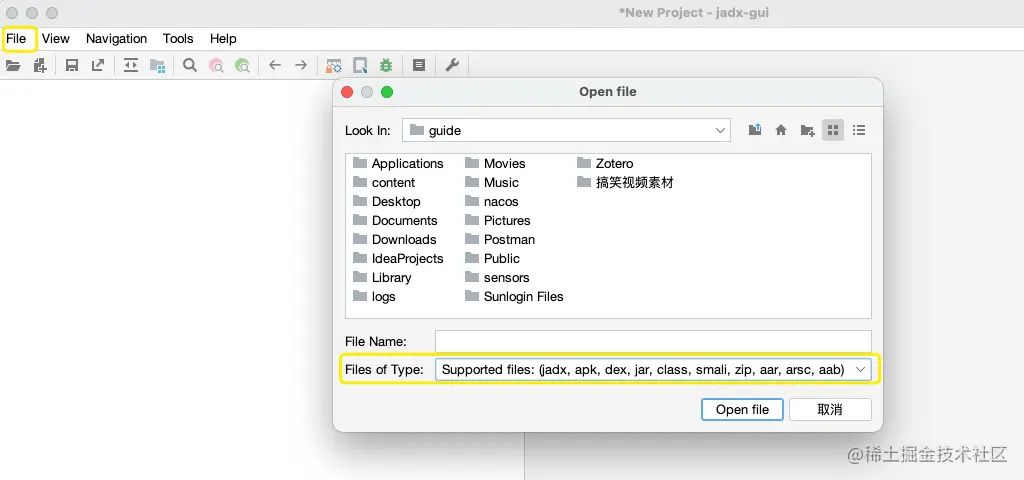Viewport: 1024px width, 480px height.
Task: Open the Help menu
Action: (x=223, y=39)
